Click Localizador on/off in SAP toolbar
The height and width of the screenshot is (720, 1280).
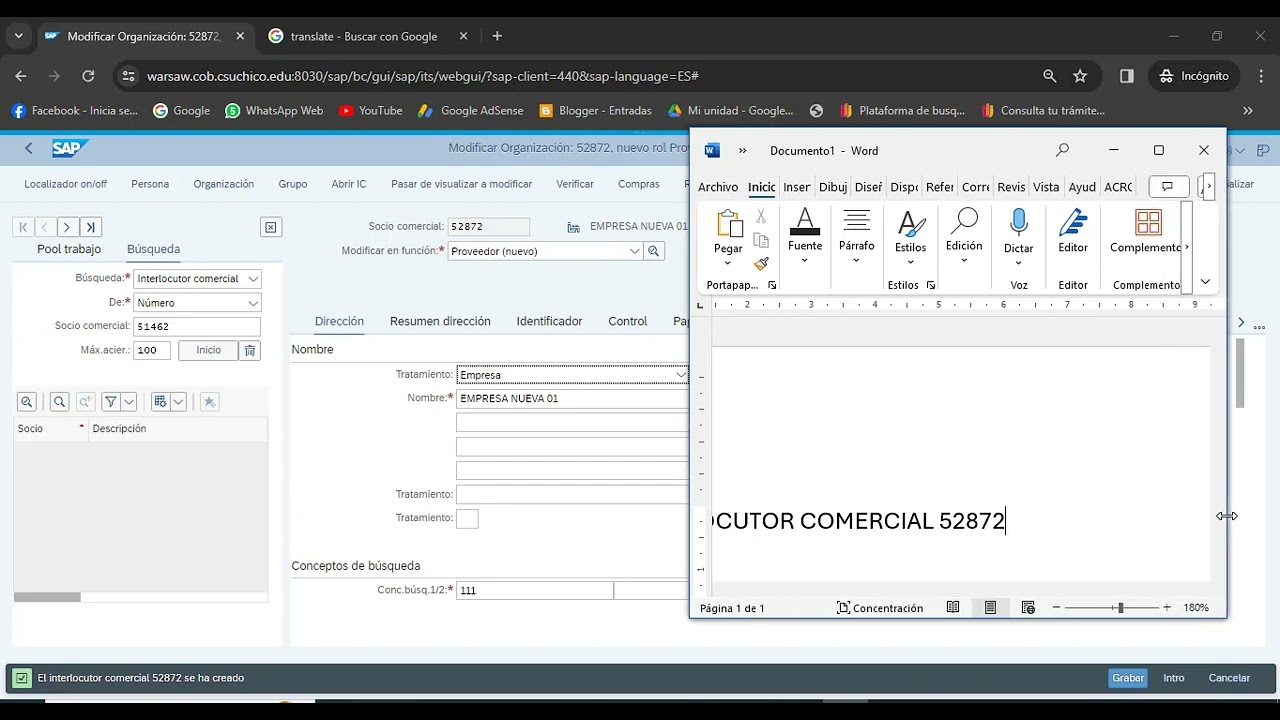(66, 184)
